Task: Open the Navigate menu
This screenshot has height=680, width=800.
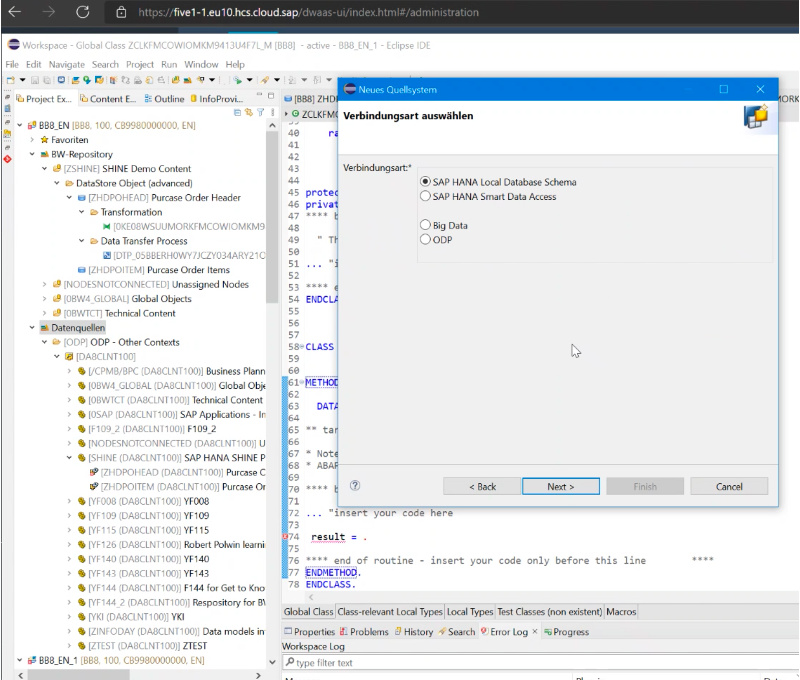Action: [67, 64]
